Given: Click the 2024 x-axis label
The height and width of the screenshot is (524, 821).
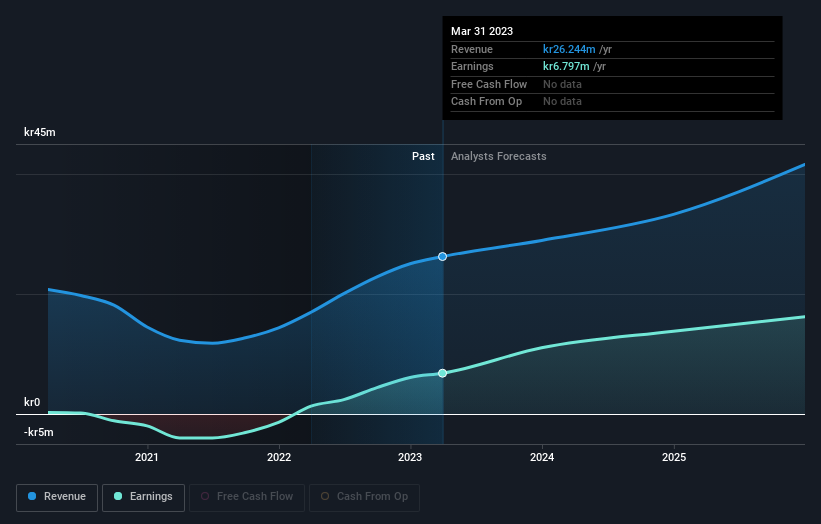Looking at the screenshot, I should [x=542, y=457].
